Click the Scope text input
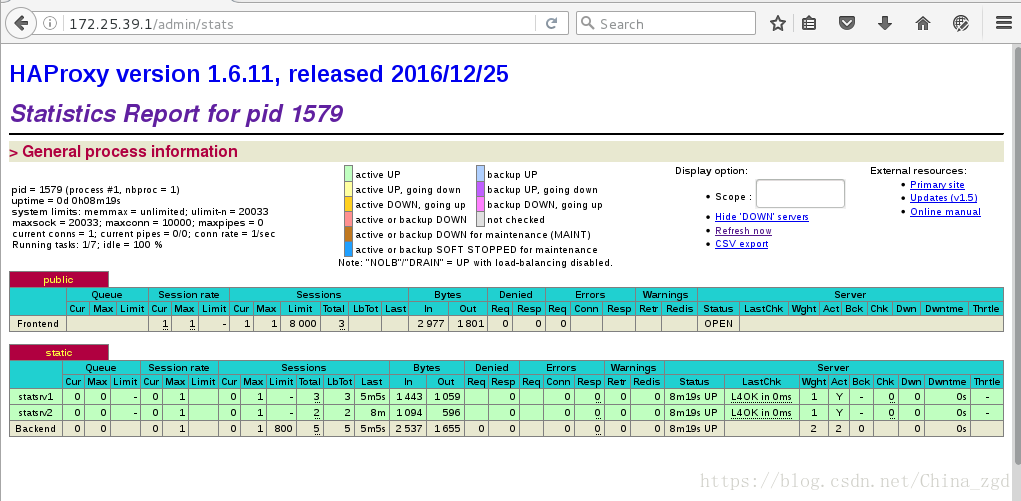 (x=800, y=193)
